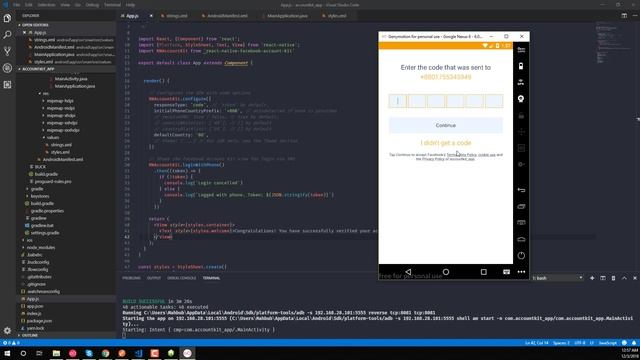The height and width of the screenshot is (360, 640).
Task: Tap 'I didn't get a code' link
Action: pyautogui.click(x=446, y=143)
